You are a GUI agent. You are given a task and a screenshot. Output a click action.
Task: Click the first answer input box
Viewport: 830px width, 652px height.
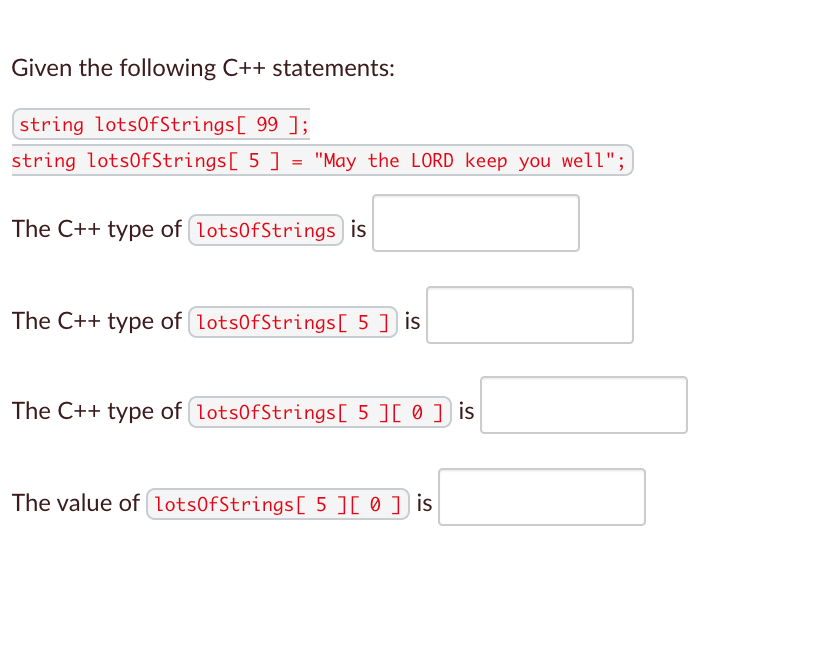(x=475, y=223)
